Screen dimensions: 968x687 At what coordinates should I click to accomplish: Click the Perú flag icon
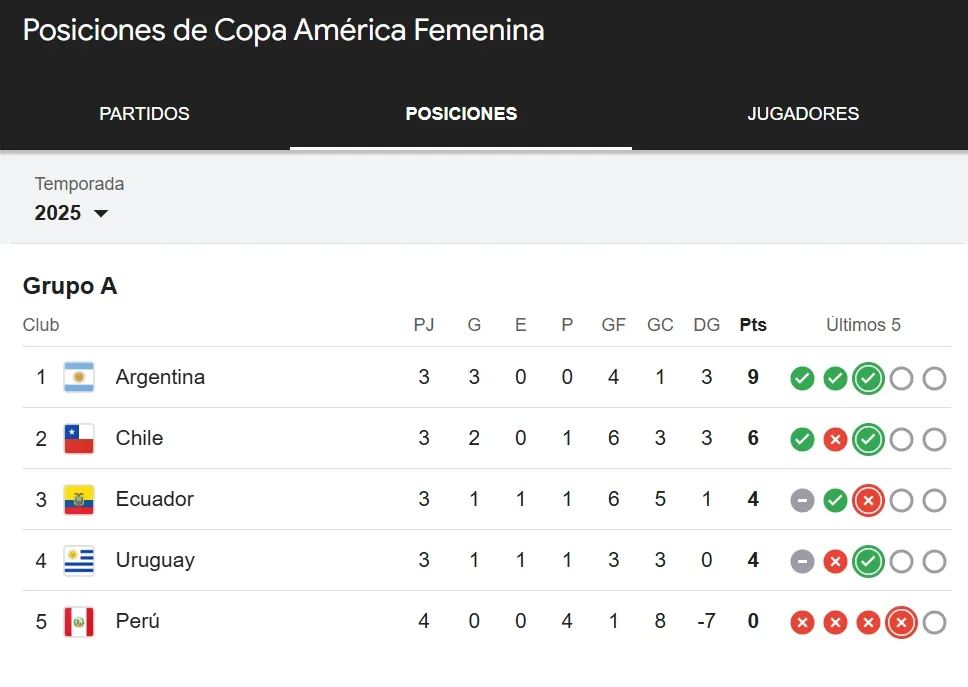click(x=77, y=622)
